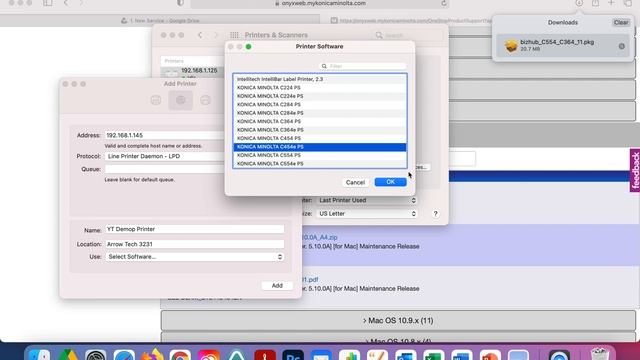The height and width of the screenshot is (360, 640).
Task: Launch Adobe Acrobat from the Dock
Action: point(265,355)
